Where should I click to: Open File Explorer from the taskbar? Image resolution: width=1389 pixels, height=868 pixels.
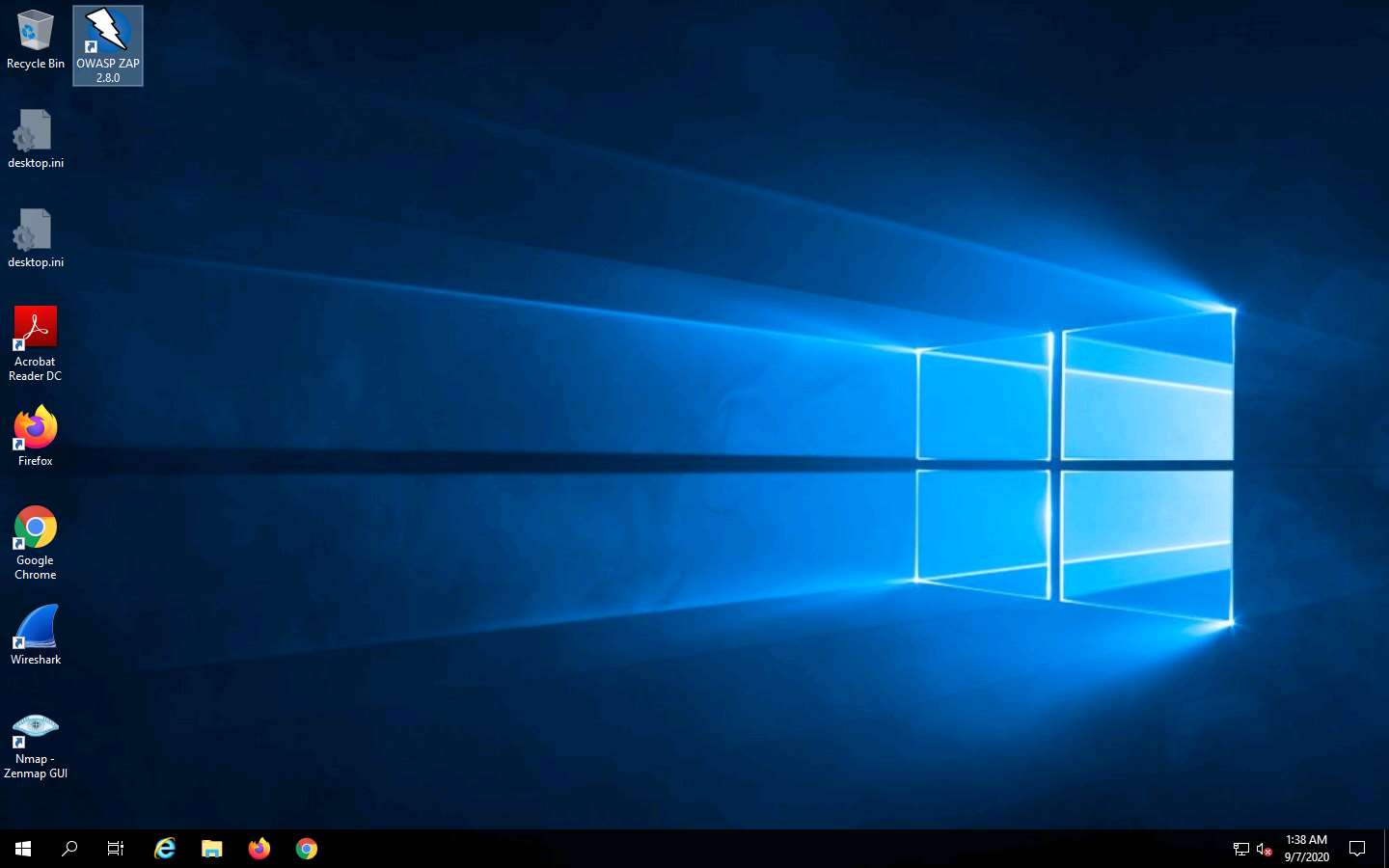click(x=211, y=849)
